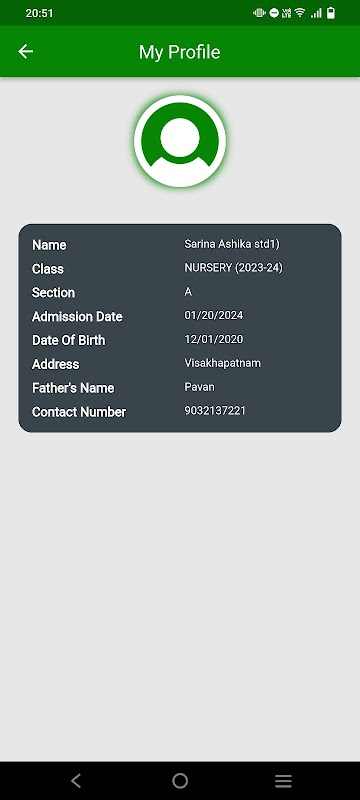The height and width of the screenshot is (800, 360).
Task: Tap the battery status icon
Action: click(331, 13)
